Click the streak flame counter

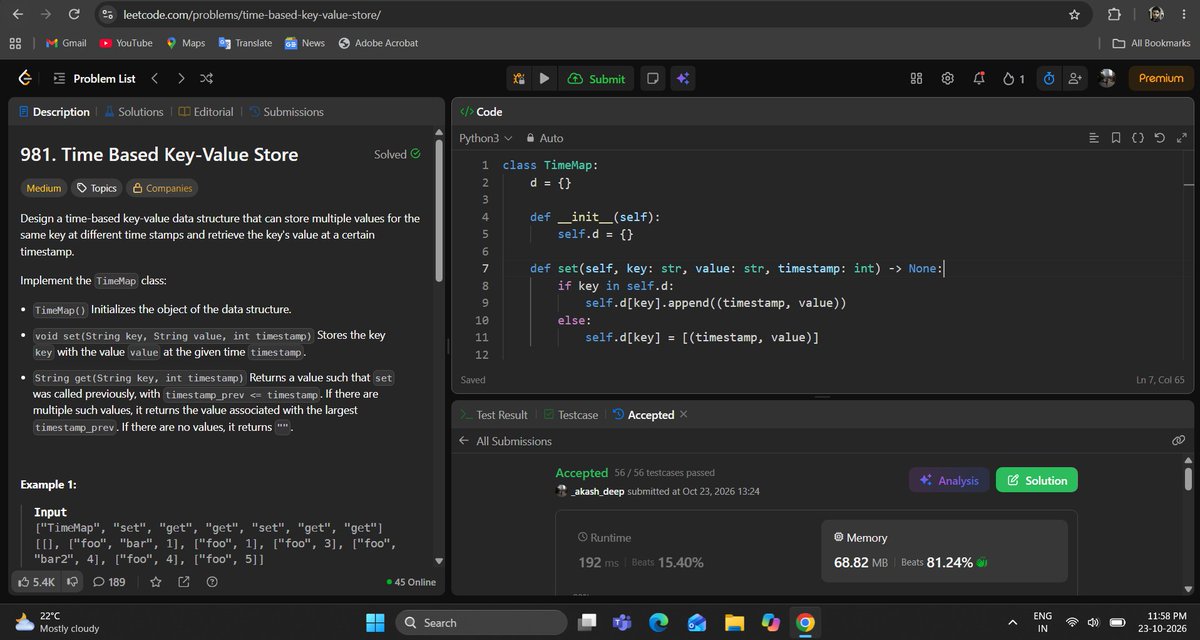[x=1013, y=78]
